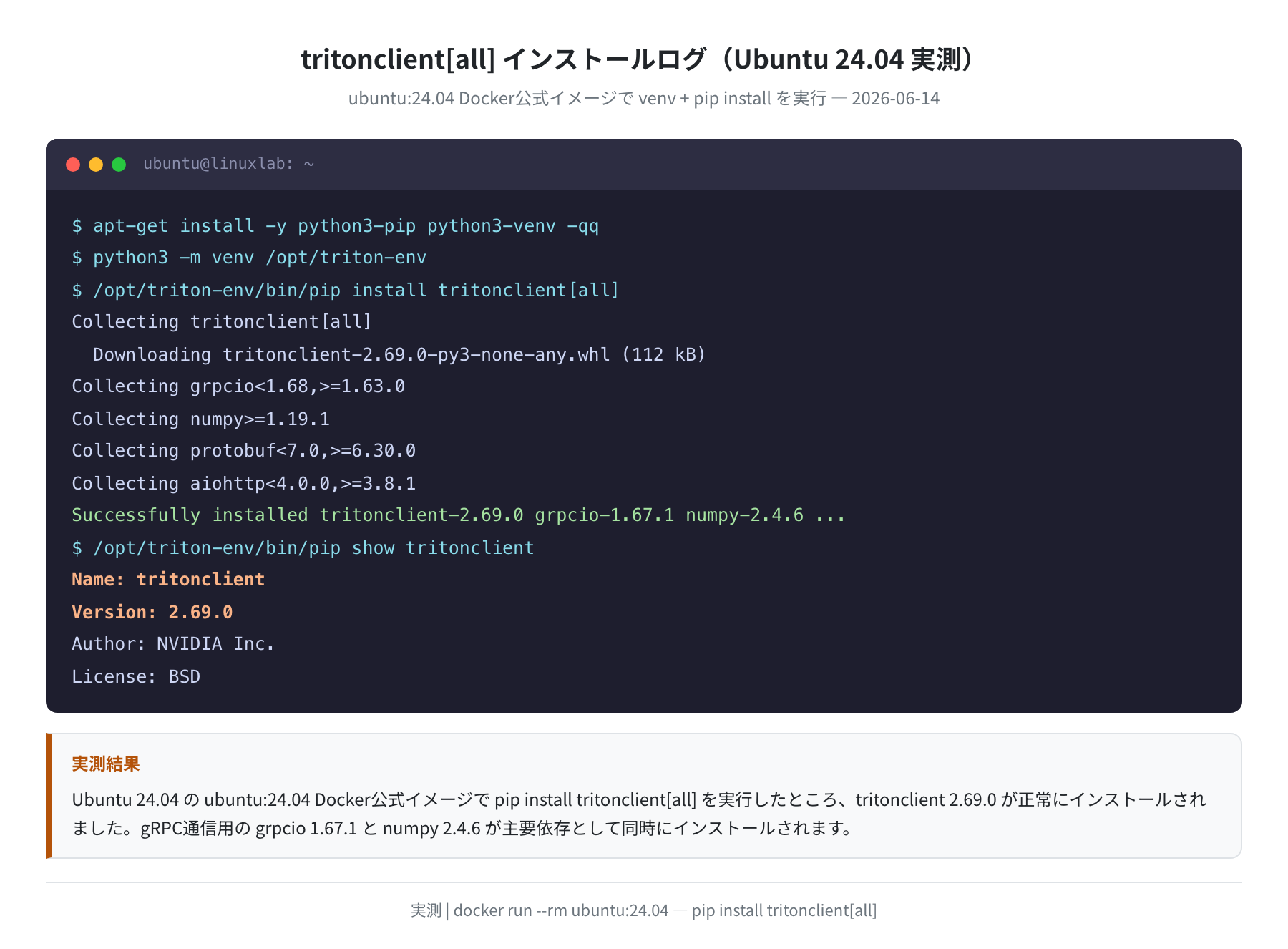Click the yellow minimize dot in terminal header
Screen dimensions: 1288x949
point(96,165)
